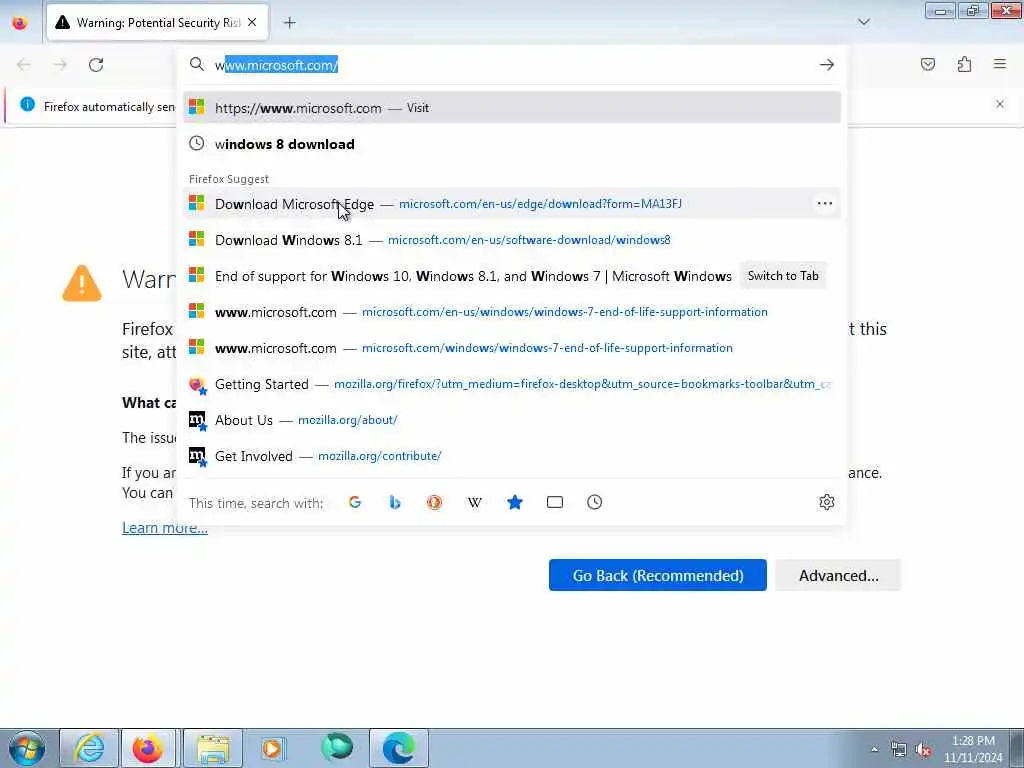The width and height of the screenshot is (1024, 768).
Task: Open Microsoft Edge from the taskbar
Action: tap(399, 748)
